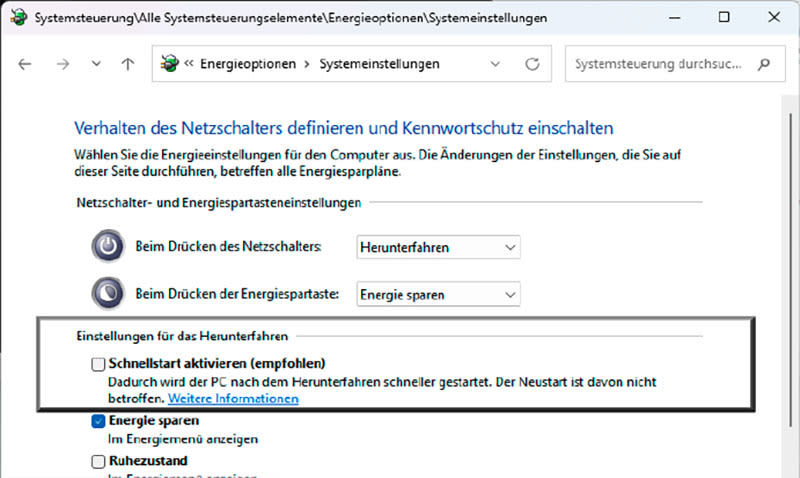Image resolution: width=800 pixels, height=478 pixels.
Task: Click the window title bar app icon
Action: tap(16, 17)
